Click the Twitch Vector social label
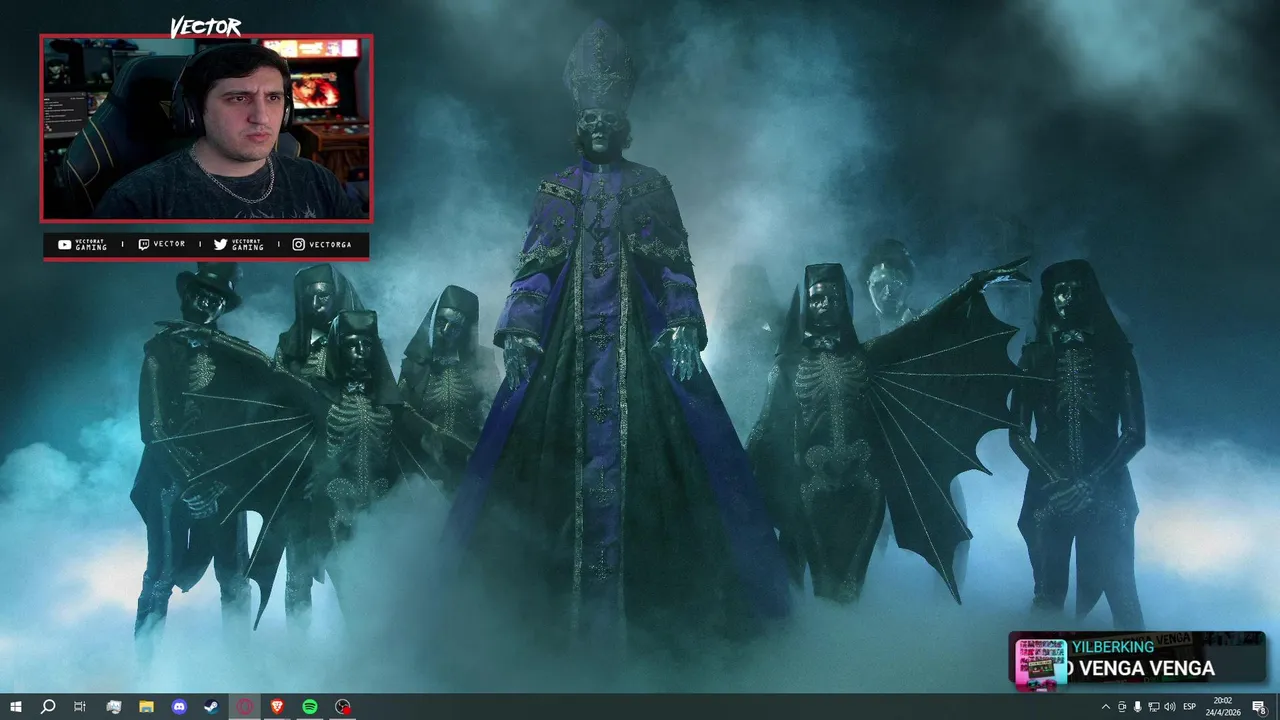1280x720 pixels. point(161,244)
